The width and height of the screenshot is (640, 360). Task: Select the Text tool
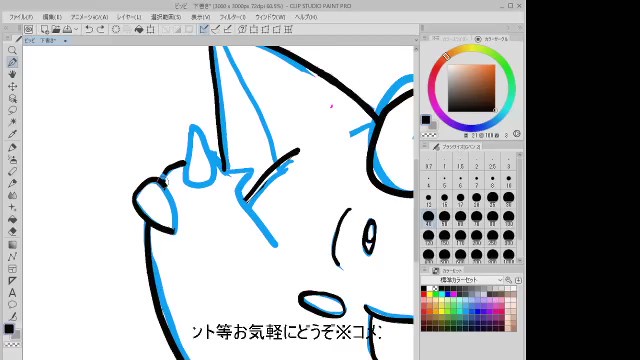12,293
